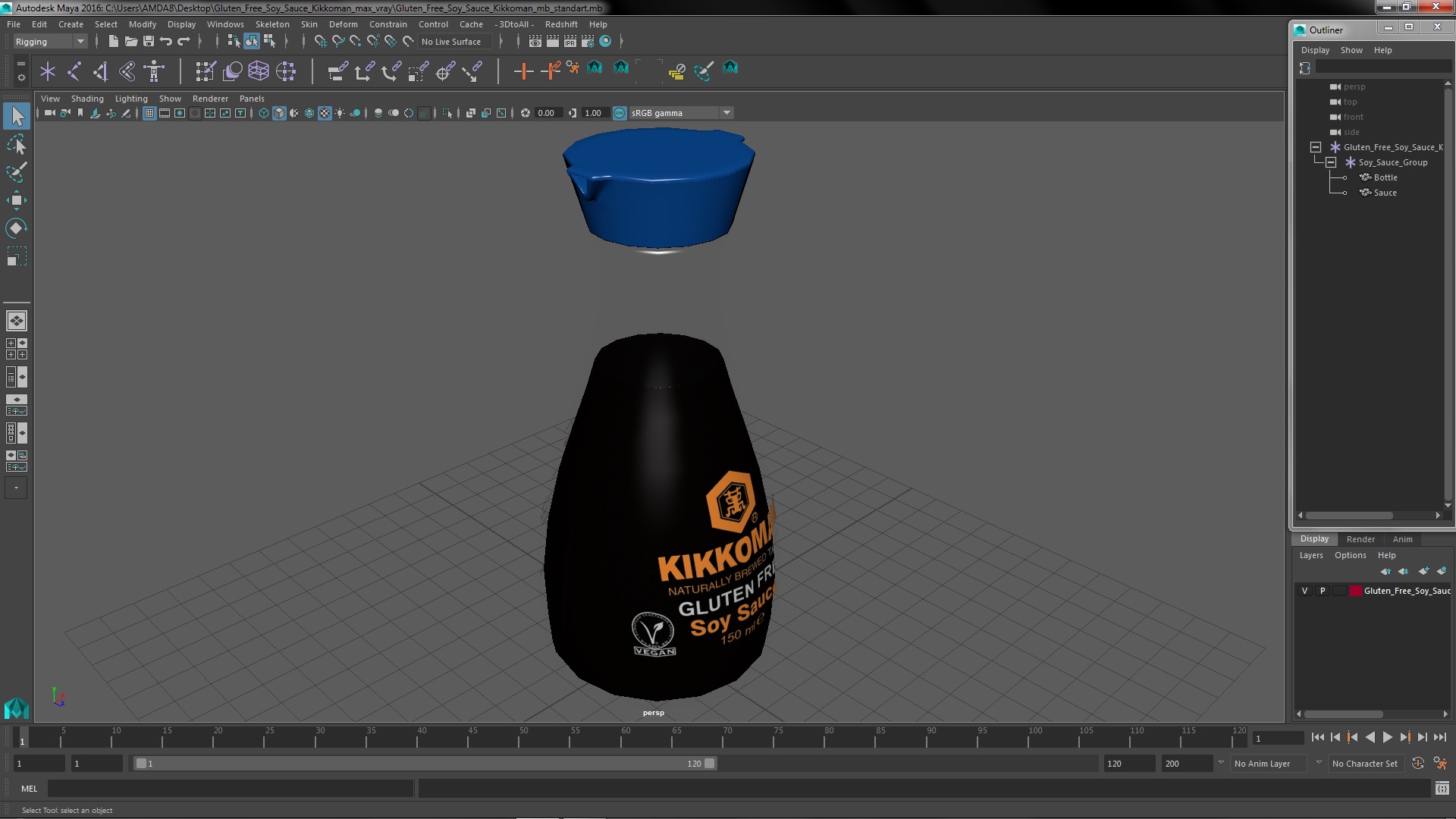
Task: Apply a parent constraint from the shelf
Action: coord(338,71)
